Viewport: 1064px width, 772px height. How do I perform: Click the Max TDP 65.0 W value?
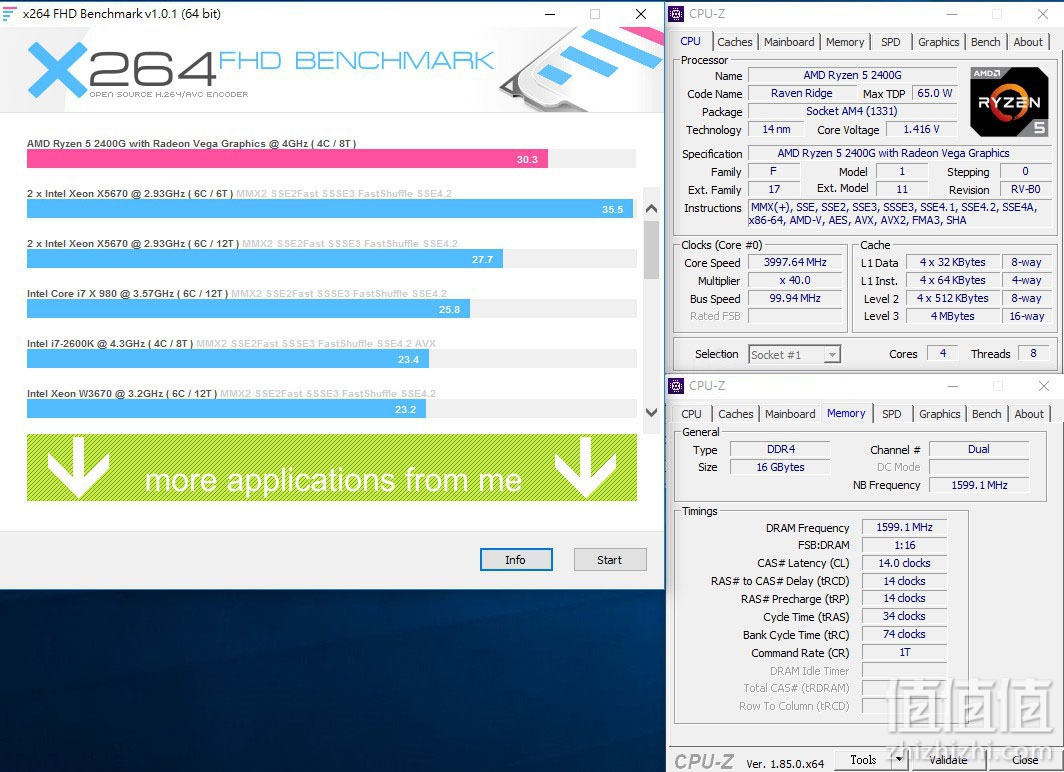[934, 93]
